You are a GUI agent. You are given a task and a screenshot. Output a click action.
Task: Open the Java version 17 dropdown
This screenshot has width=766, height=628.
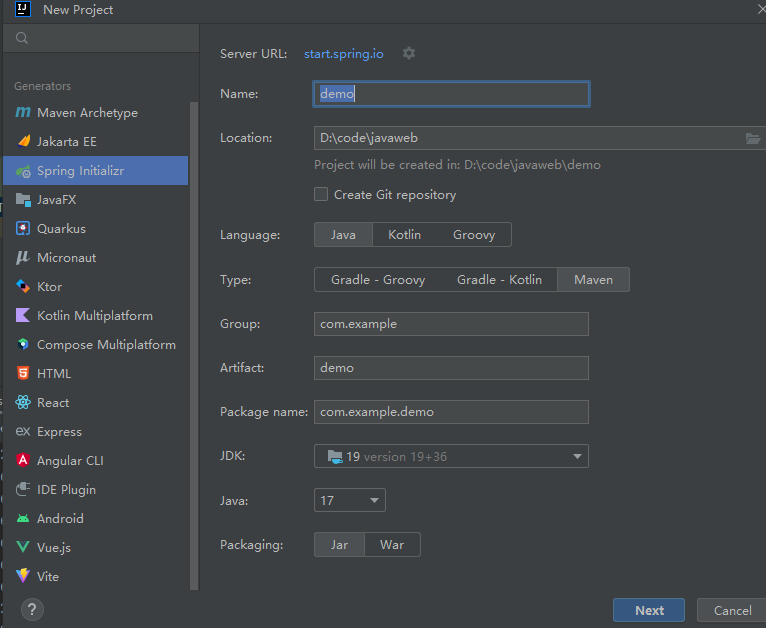click(350, 501)
